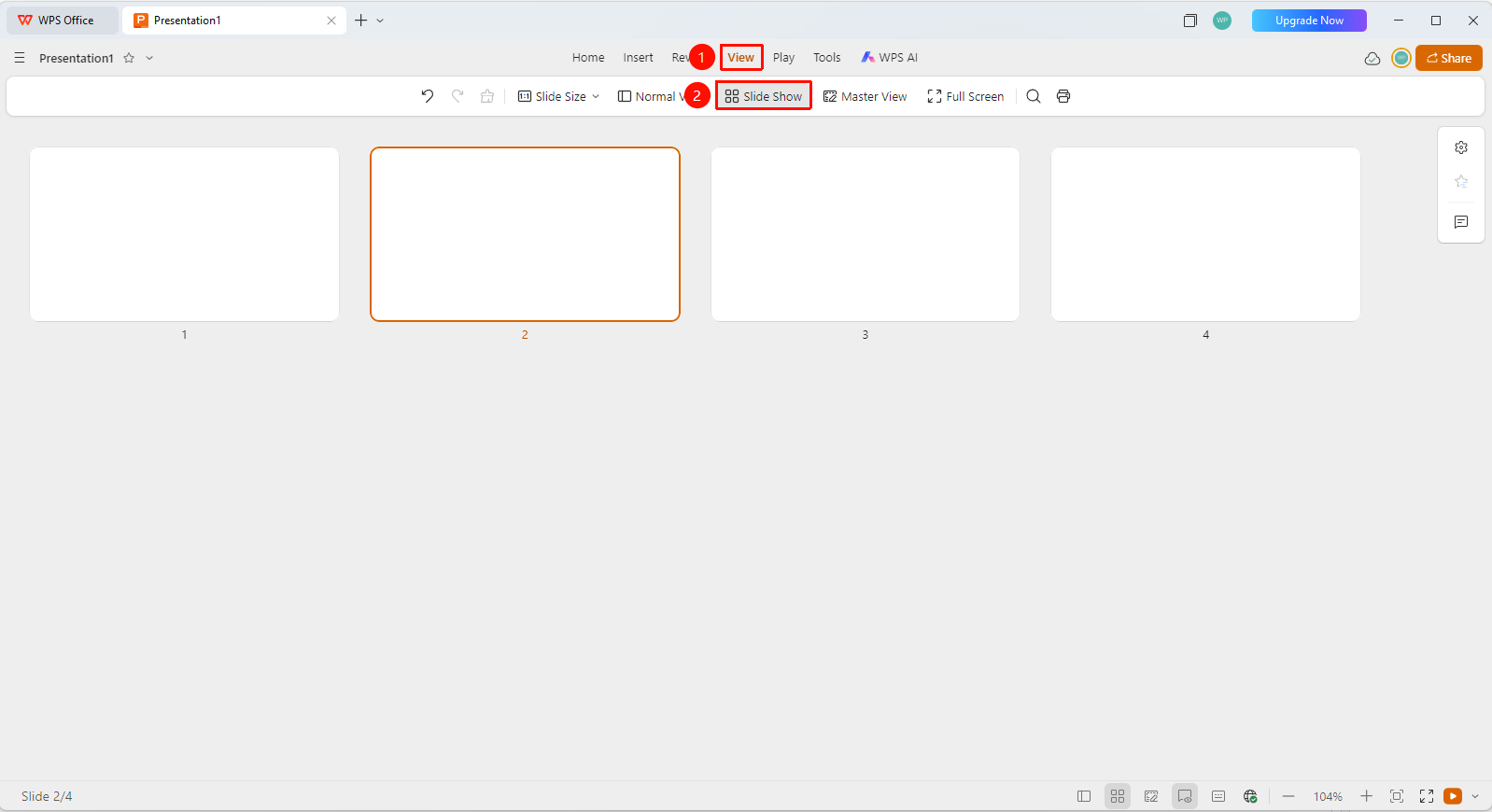1492x812 pixels.
Task: Open the comments icon in right sidebar
Action: (1461, 222)
